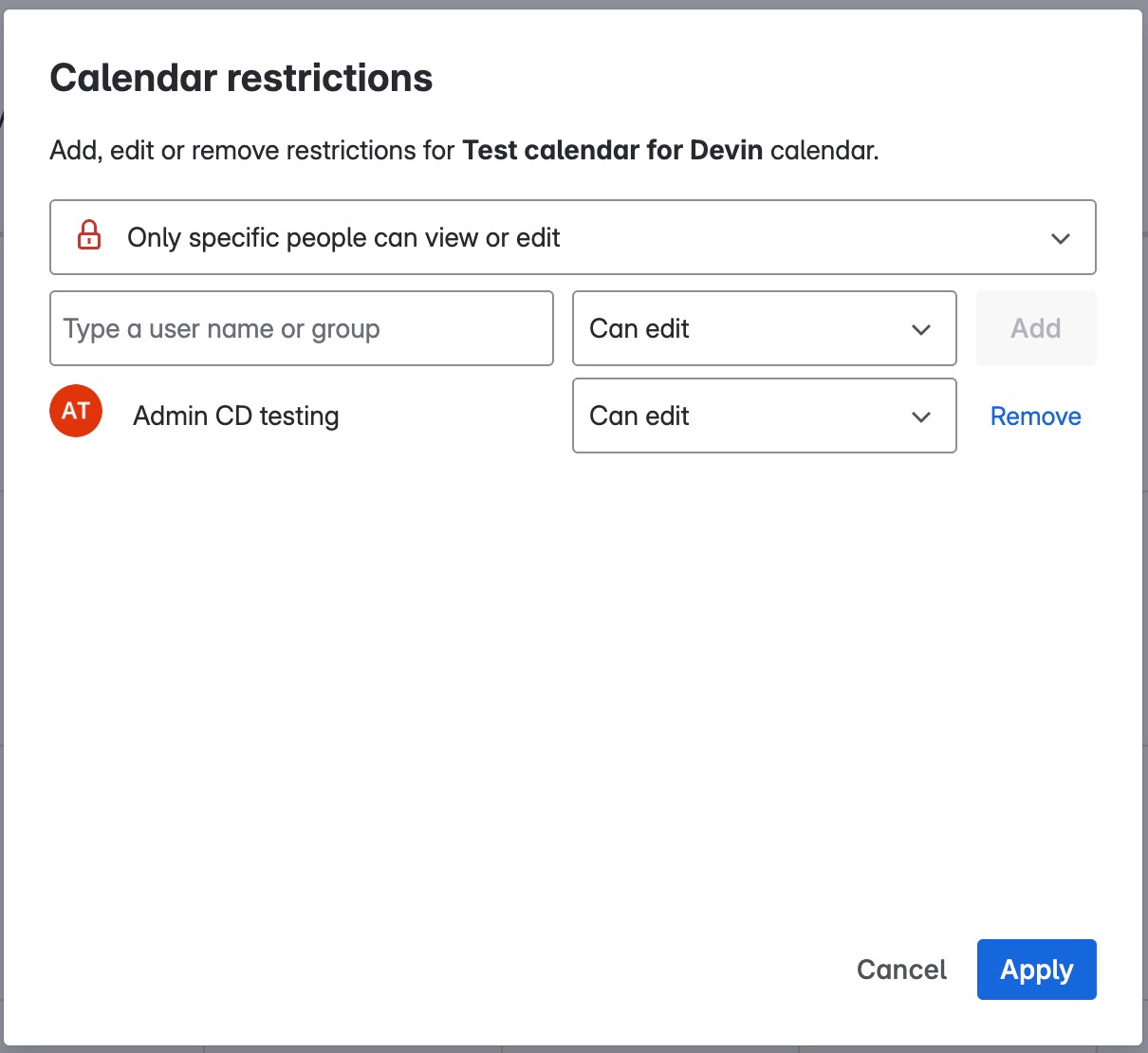Screen dimensions: 1148x1053
Task: Click the blank area left of Cancel
Action: pyautogui.click(x=474, y=970)
